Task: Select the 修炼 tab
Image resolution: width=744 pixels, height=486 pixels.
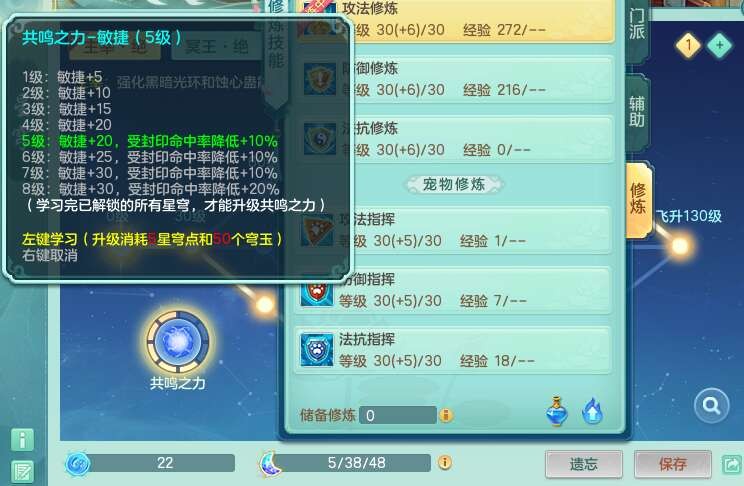Action: point(638,198)
